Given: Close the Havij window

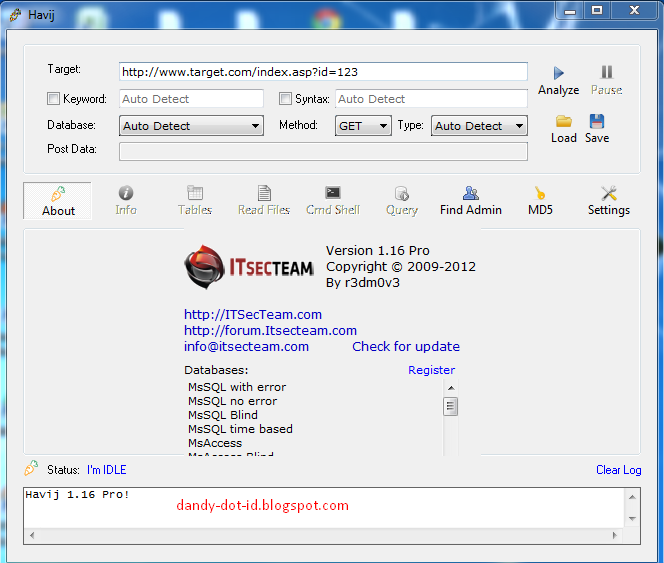Looking at the screenshot, I should [x=634, y=11].
